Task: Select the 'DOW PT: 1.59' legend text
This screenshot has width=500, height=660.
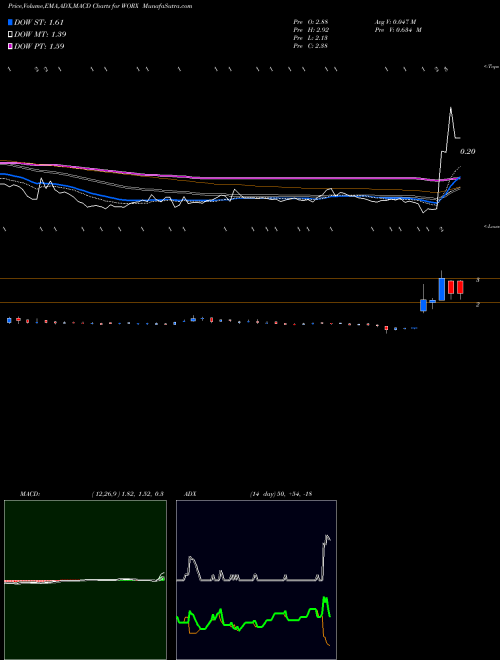Action: point(39,46)
